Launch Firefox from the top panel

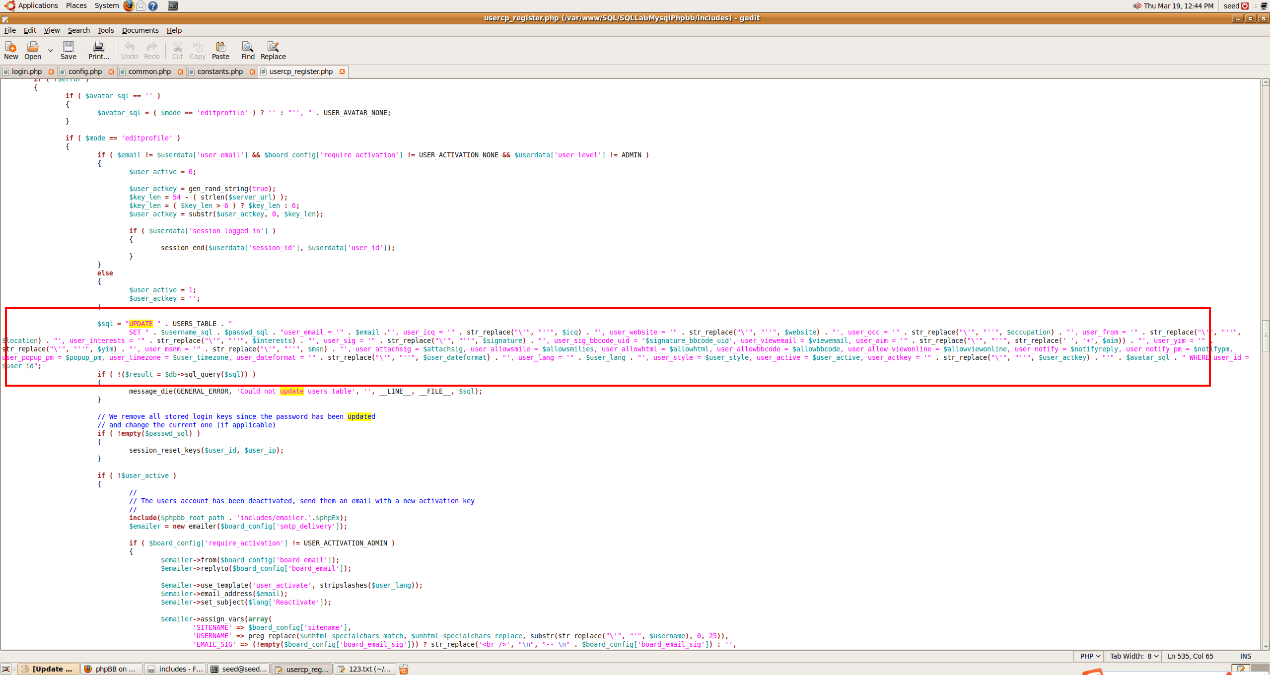click(x=128, y=6)
